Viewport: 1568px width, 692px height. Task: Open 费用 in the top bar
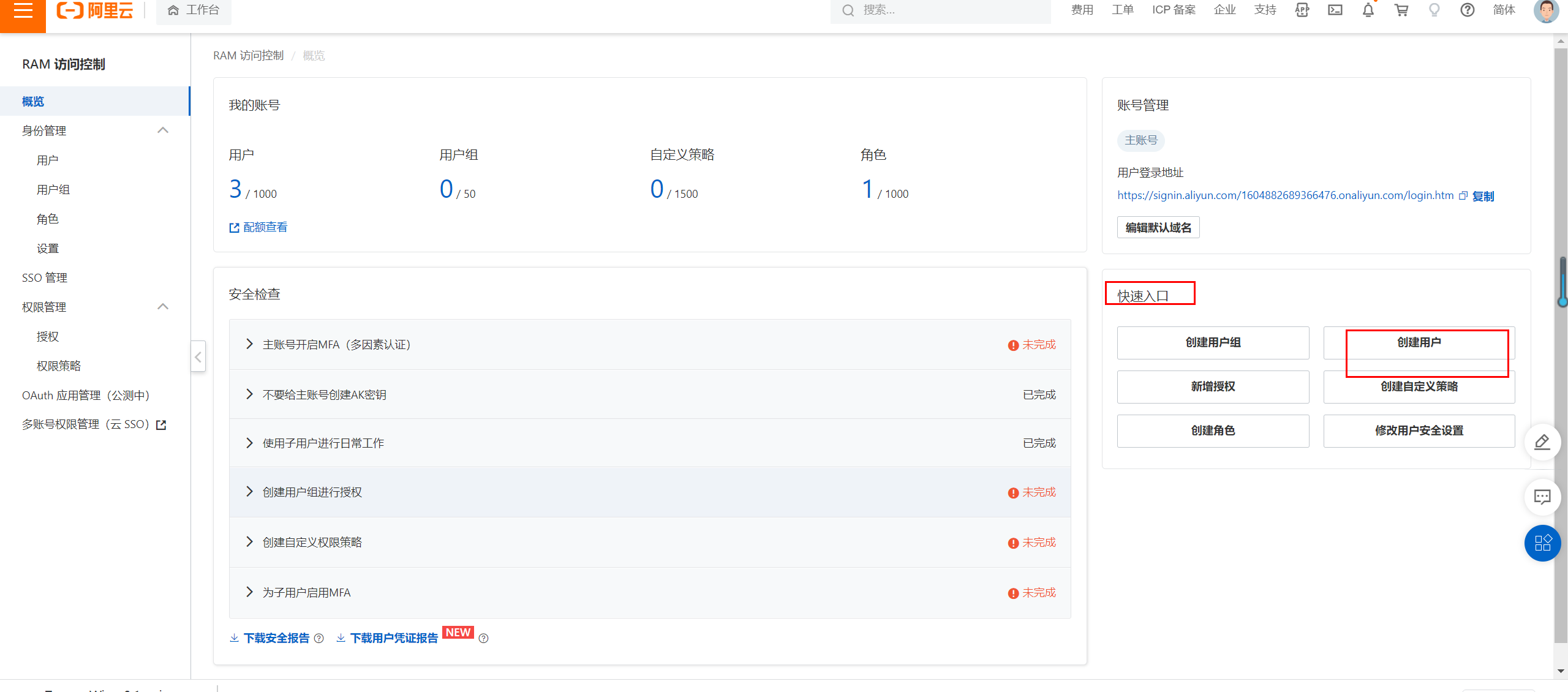(x=1082, y=10)
